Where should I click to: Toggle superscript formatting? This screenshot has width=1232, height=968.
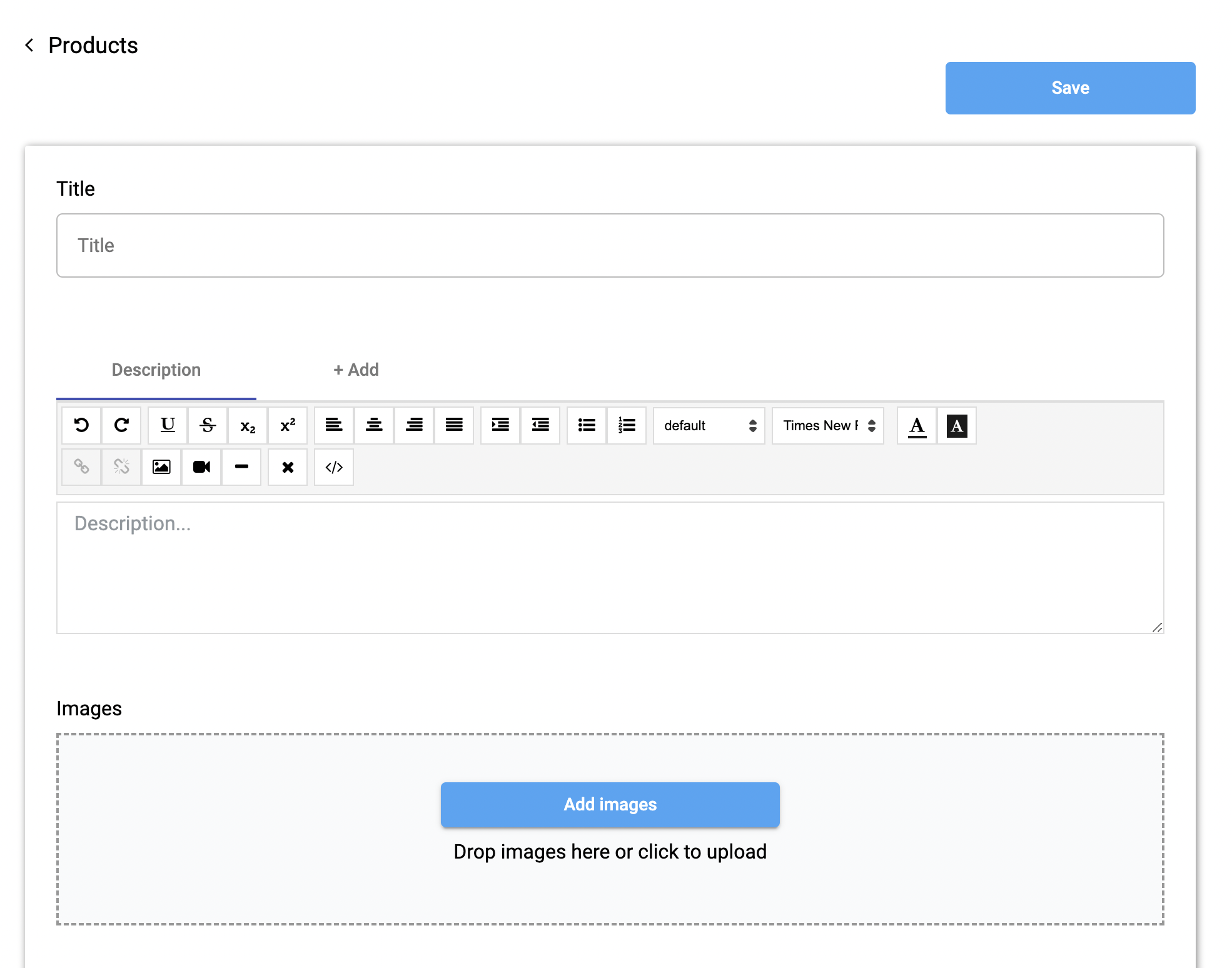click(288, 425)
